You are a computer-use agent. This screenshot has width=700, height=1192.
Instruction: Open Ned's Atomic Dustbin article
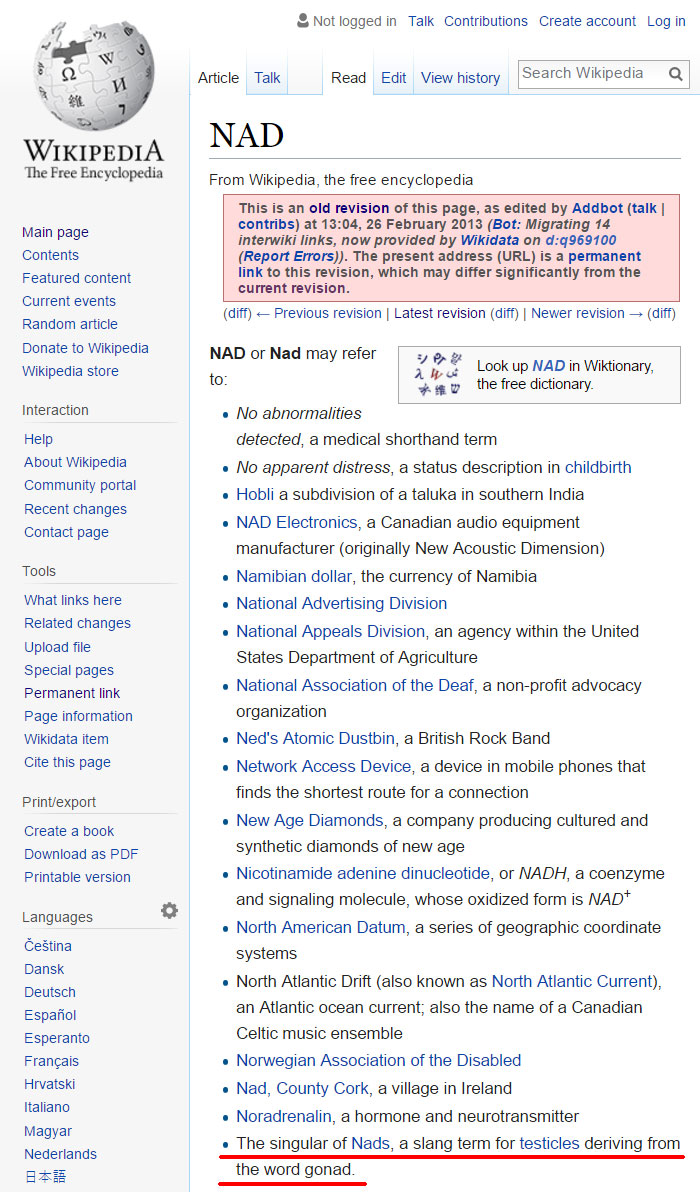click(315, 738)
